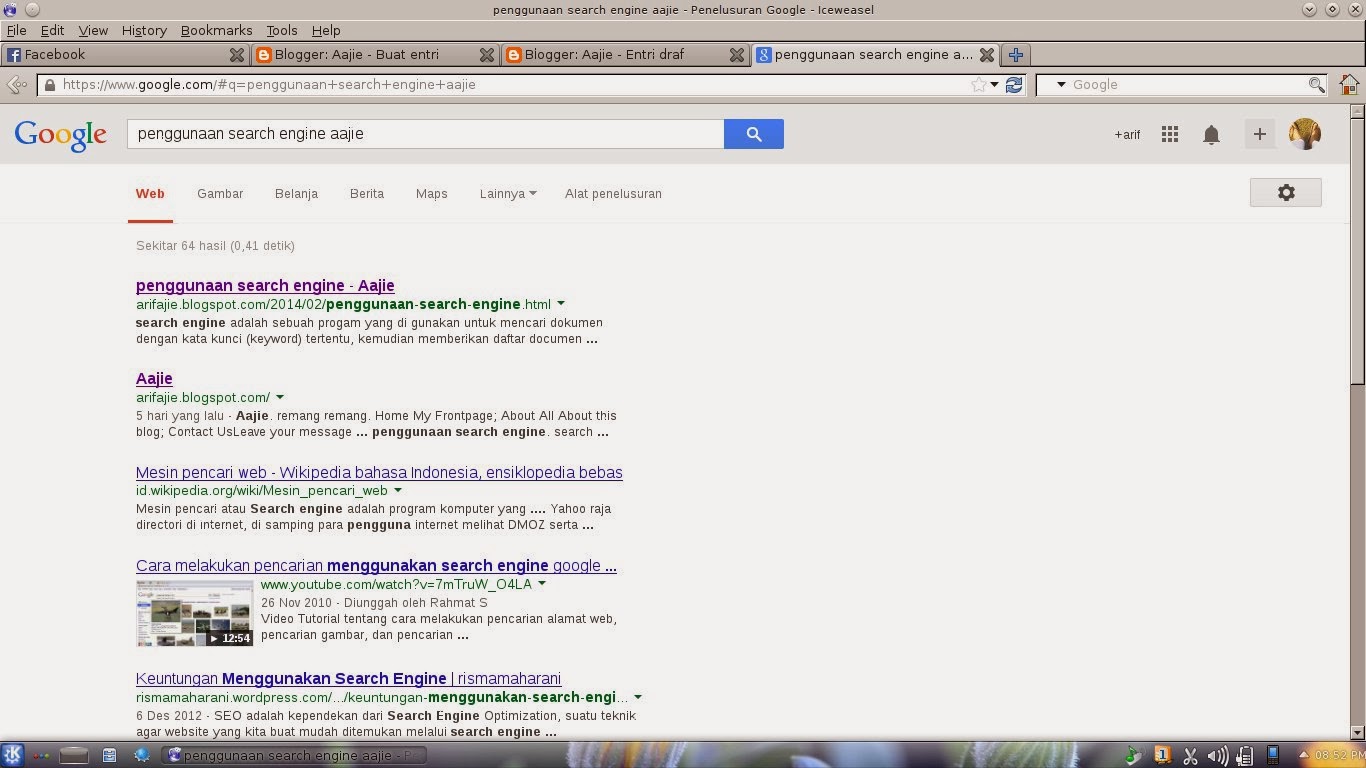Open the View menu
Screen dimensions: 1366x768
pos(93,30)
